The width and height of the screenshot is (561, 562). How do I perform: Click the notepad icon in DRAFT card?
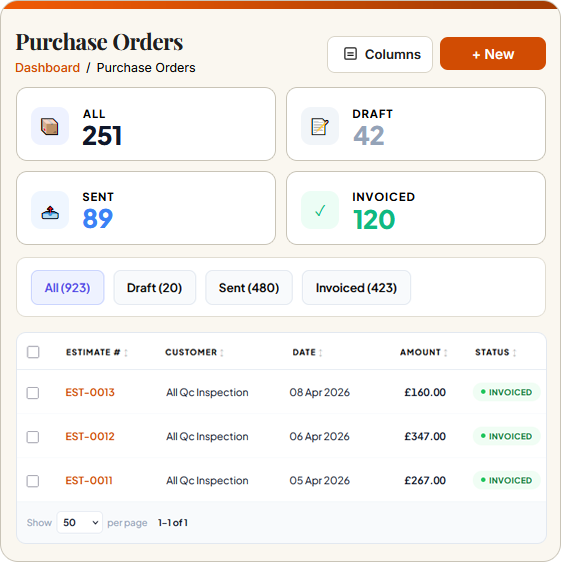pyautogui.click(x=320, y=126)
